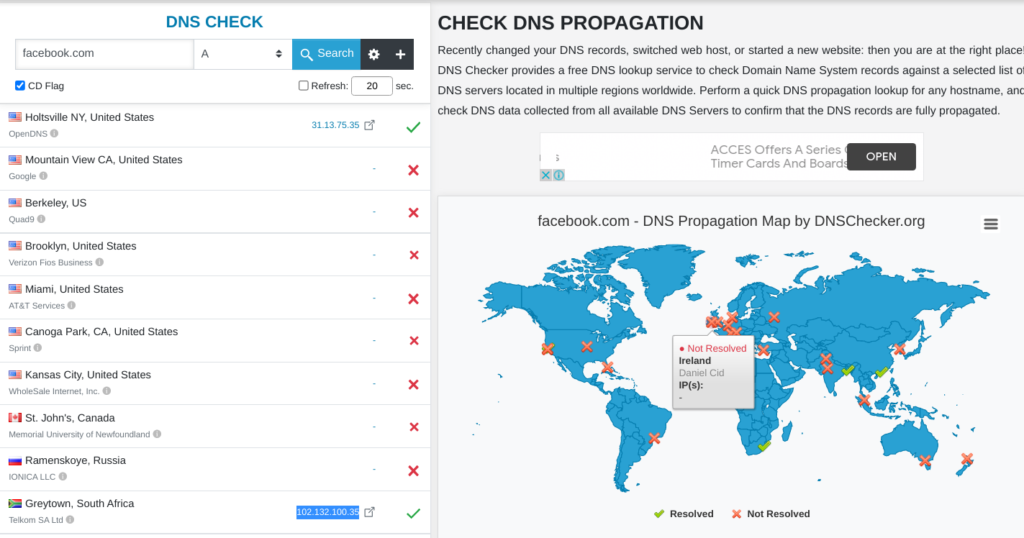Viewport: 1024px width, 538px height.
Task: Click the red X for Berkeley, US
Action: coord(413,212)
